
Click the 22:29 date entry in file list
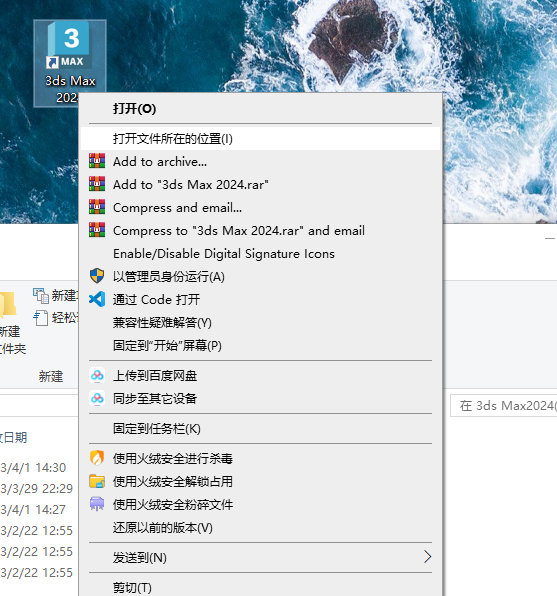[x=36, y=488]
